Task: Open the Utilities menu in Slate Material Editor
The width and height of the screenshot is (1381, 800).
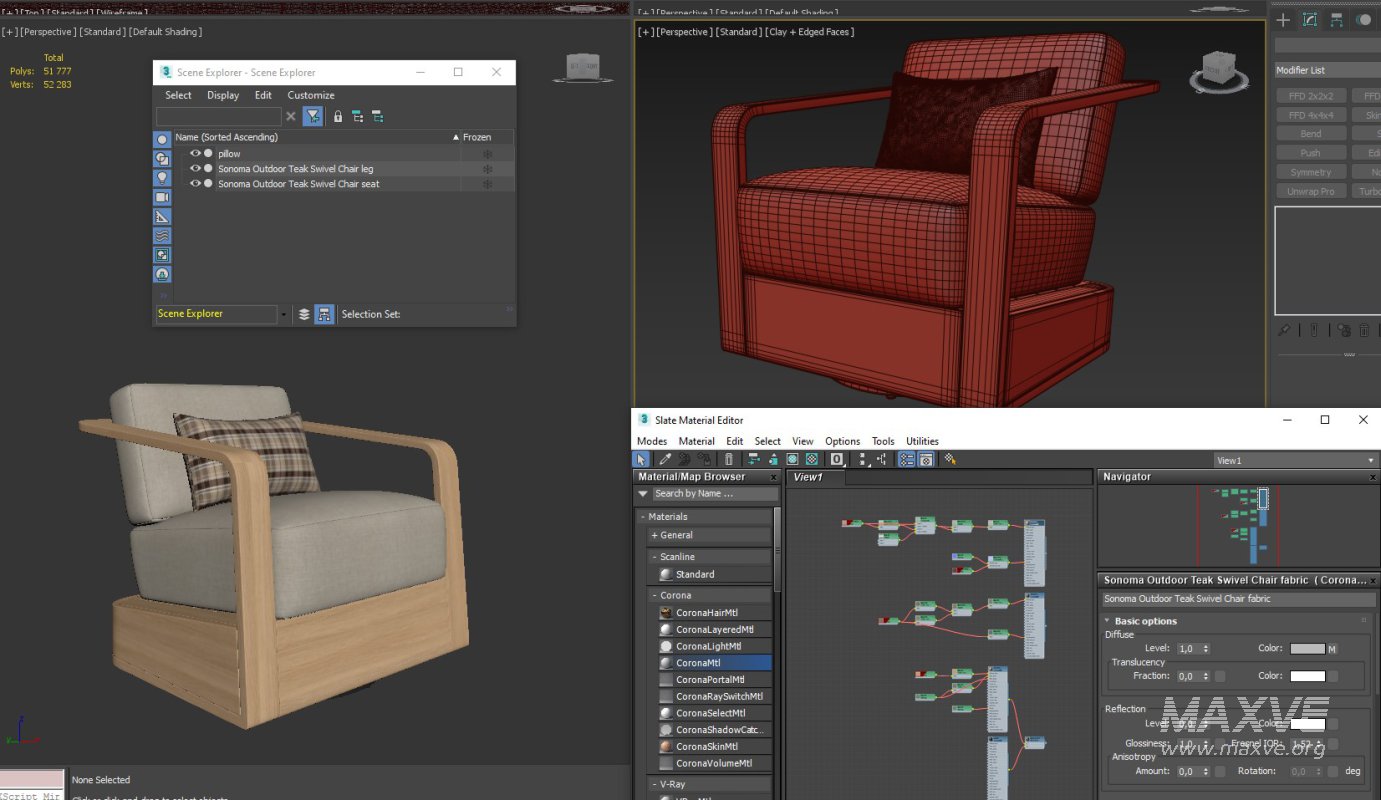Action: (922, 441)
